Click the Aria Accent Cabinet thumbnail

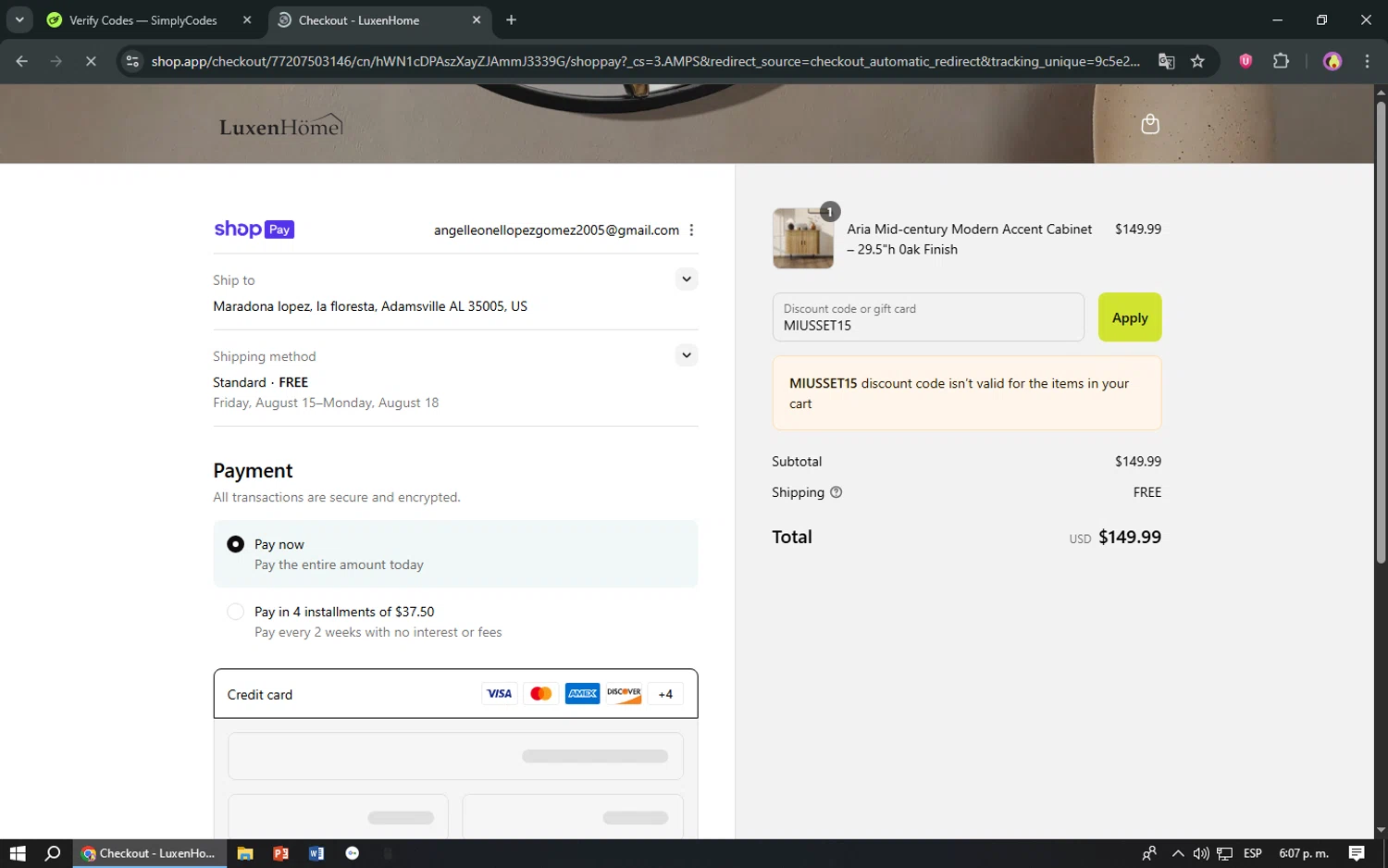(x=802, y=239)
